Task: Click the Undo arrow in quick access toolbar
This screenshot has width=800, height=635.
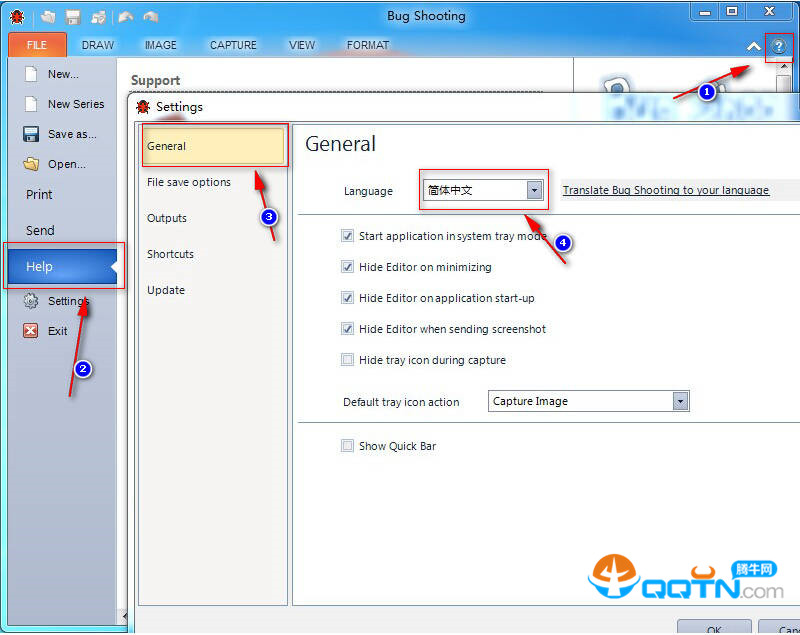Action: (125, 17)
